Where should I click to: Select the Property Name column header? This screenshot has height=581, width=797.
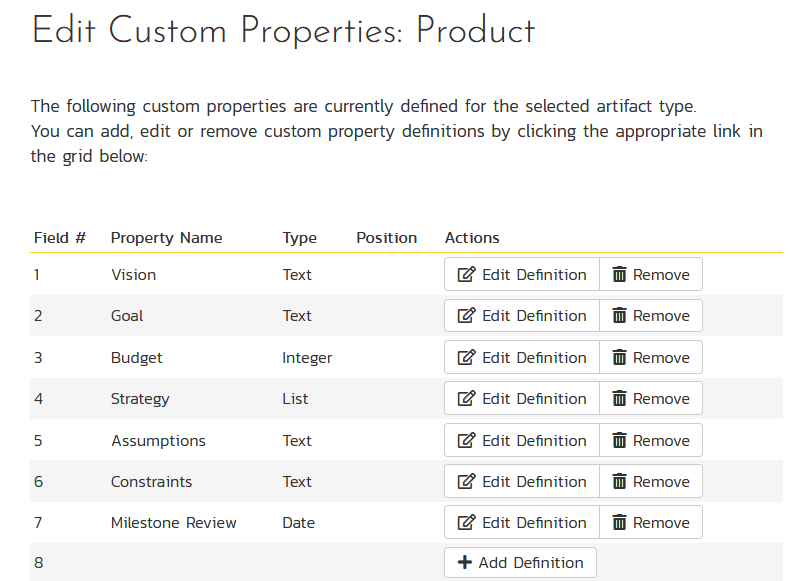coord(166,238)
